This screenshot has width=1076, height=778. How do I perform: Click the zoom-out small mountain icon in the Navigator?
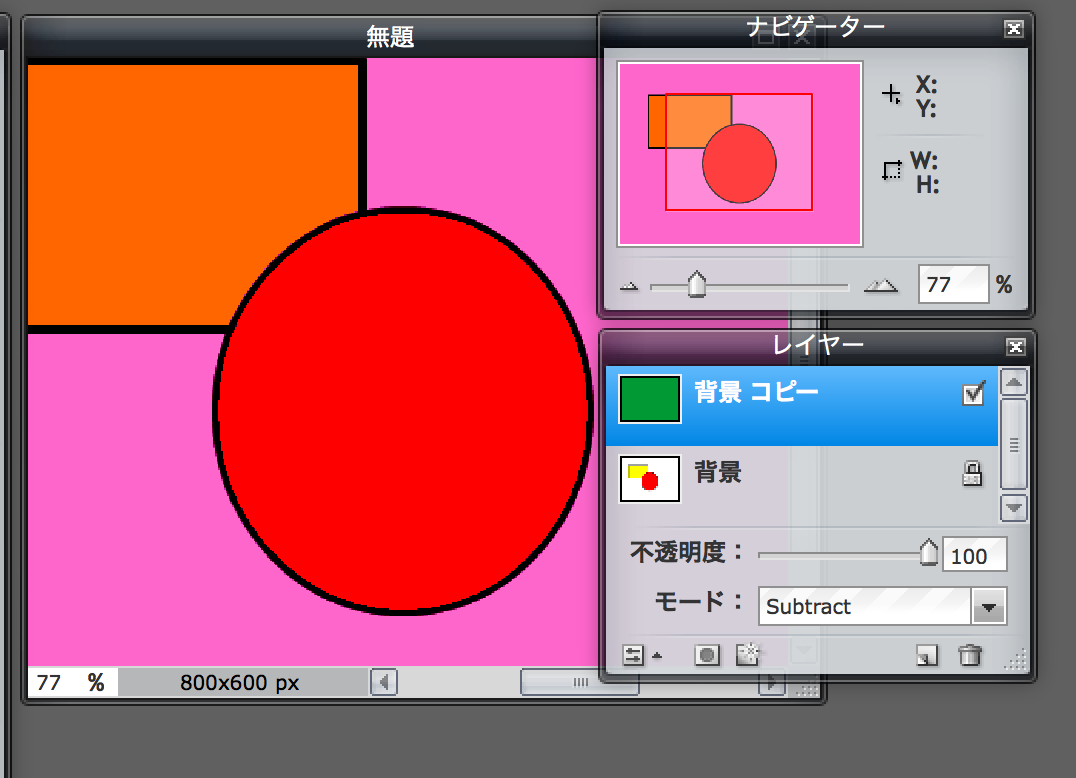(629, 286)
